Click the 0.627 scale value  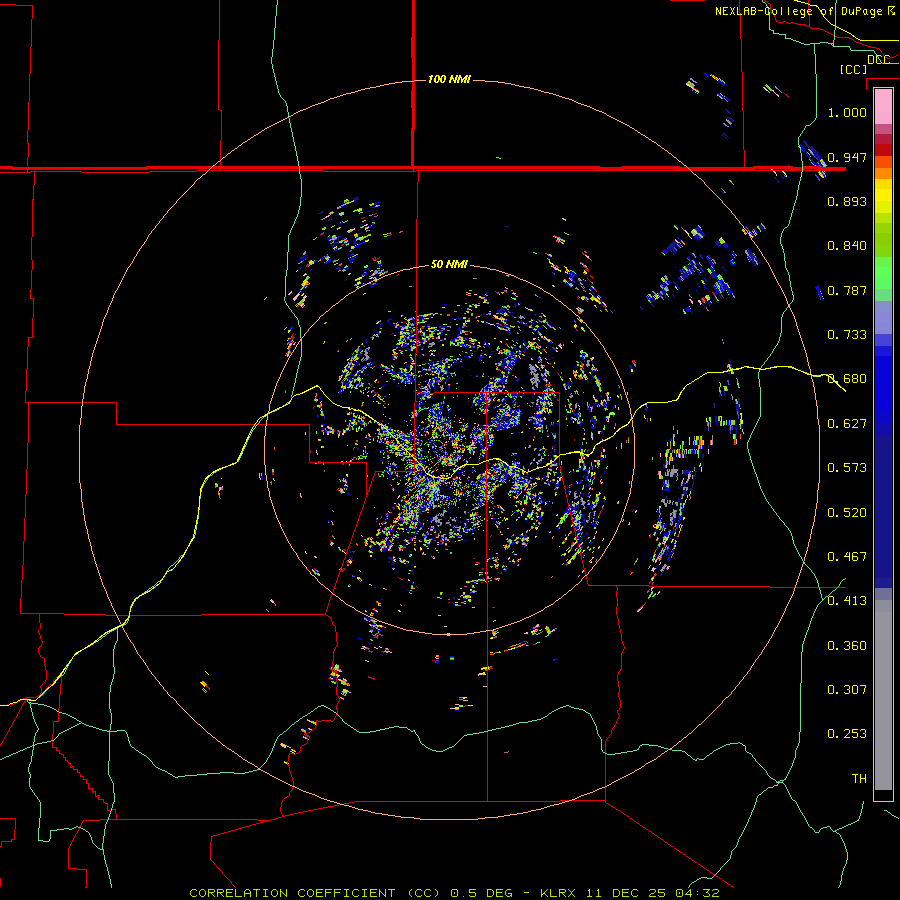pyautogui.click(x=847, y=424)
